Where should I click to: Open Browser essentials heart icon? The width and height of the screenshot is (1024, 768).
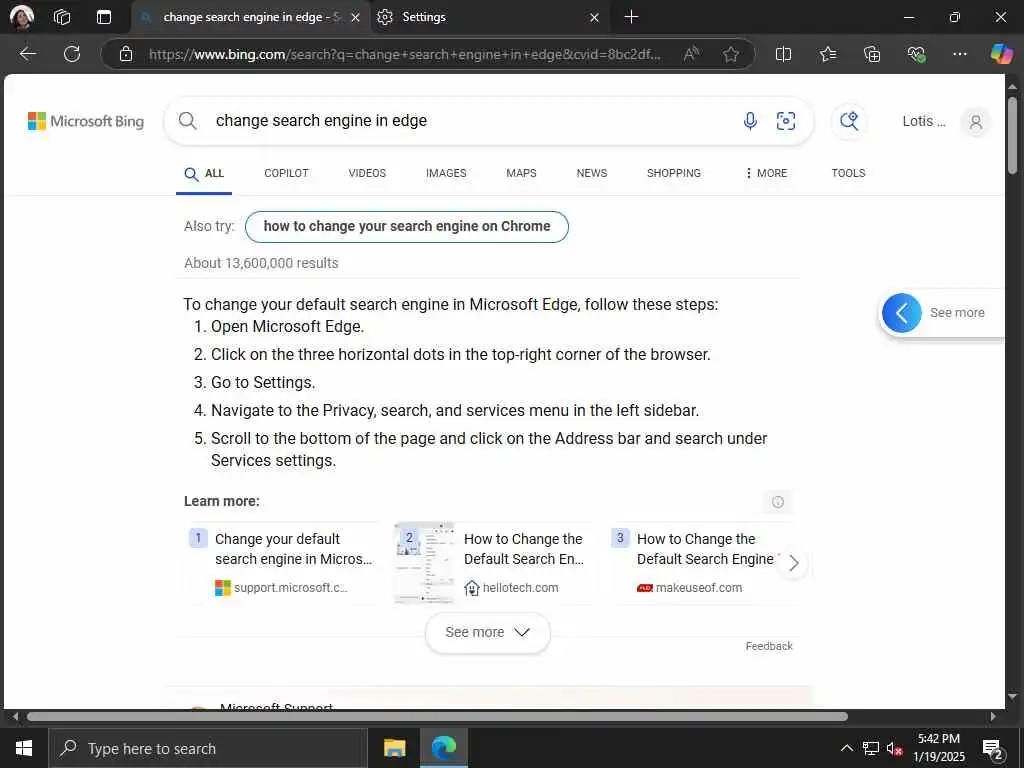(x=916, y=54)
